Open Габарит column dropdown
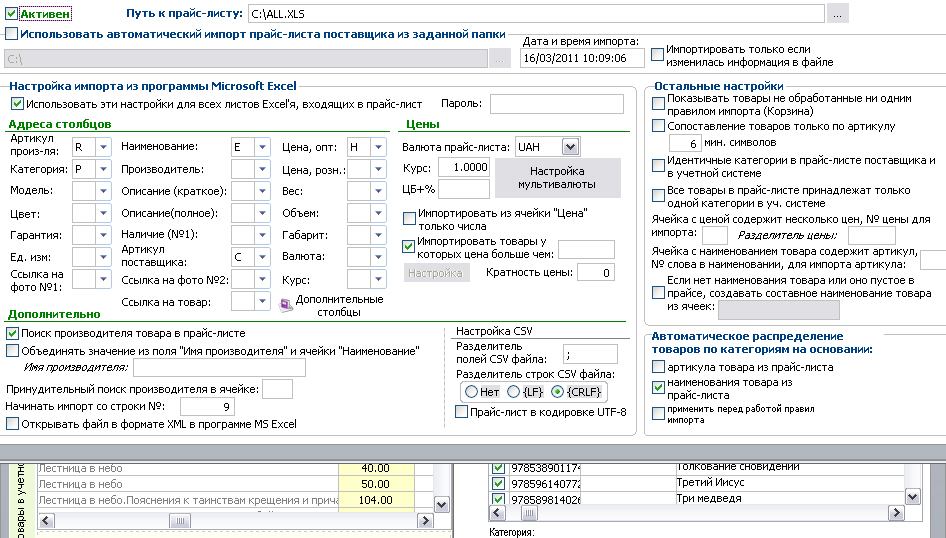Image resolution: width=946 pixels, height=538 pixels. coord(378,235)
